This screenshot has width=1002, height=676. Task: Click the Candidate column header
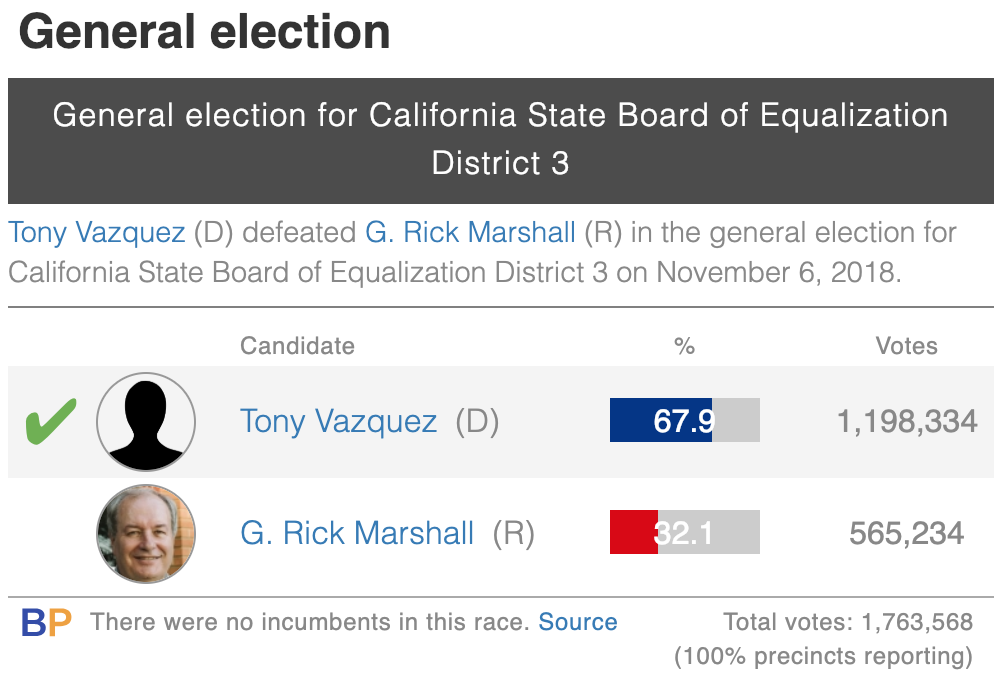(x=297, y=346)
